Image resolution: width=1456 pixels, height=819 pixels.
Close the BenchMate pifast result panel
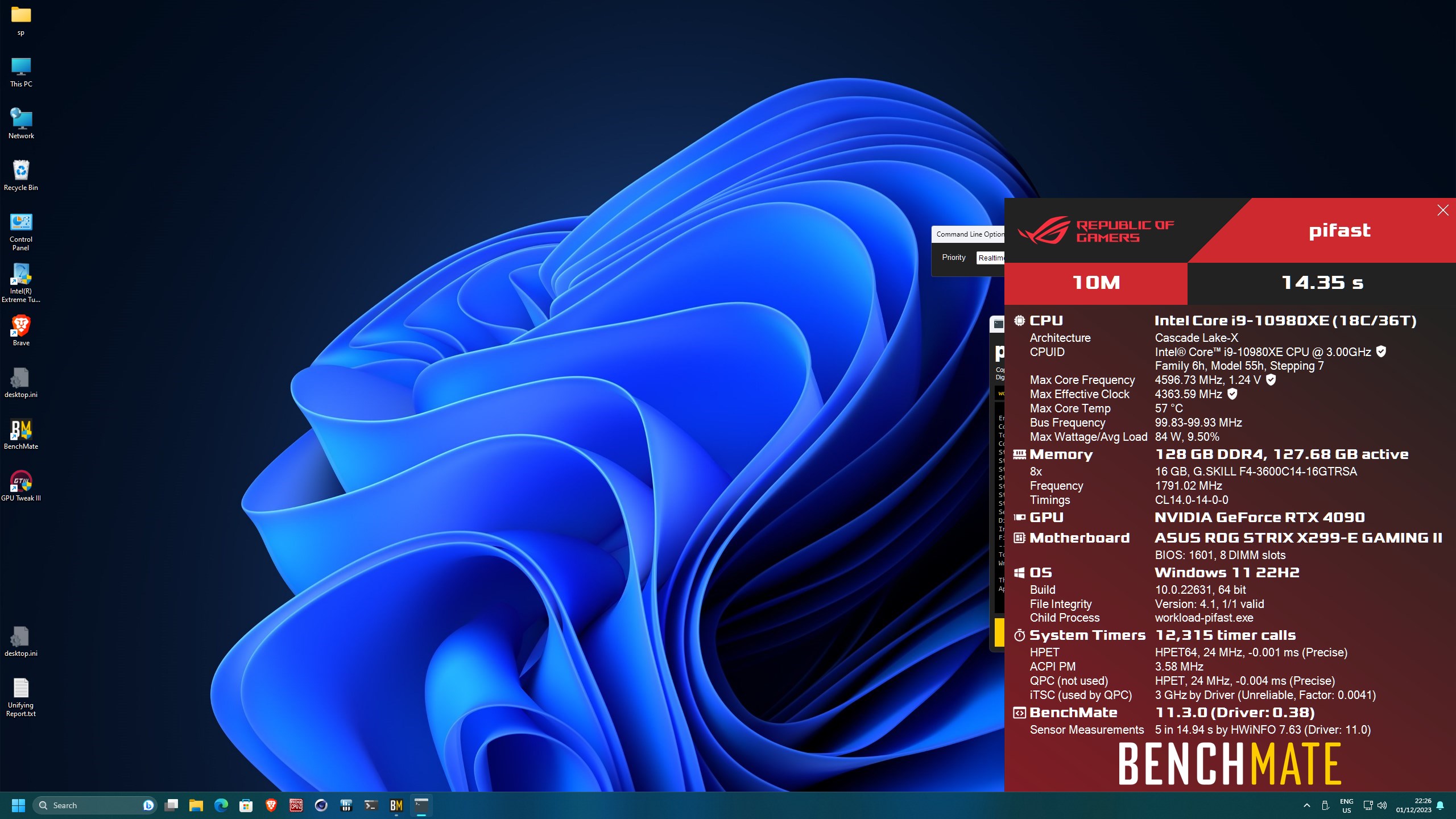coord(1443,210)
